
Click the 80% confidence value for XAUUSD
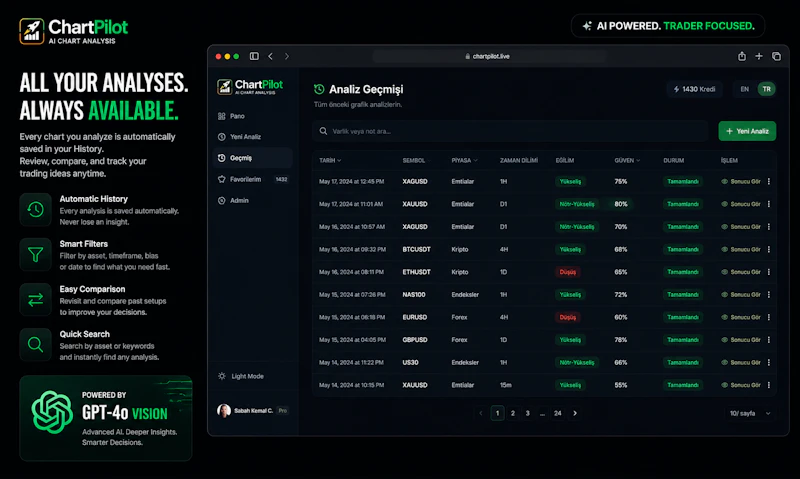pyautogui.click(x=621, y=204)
